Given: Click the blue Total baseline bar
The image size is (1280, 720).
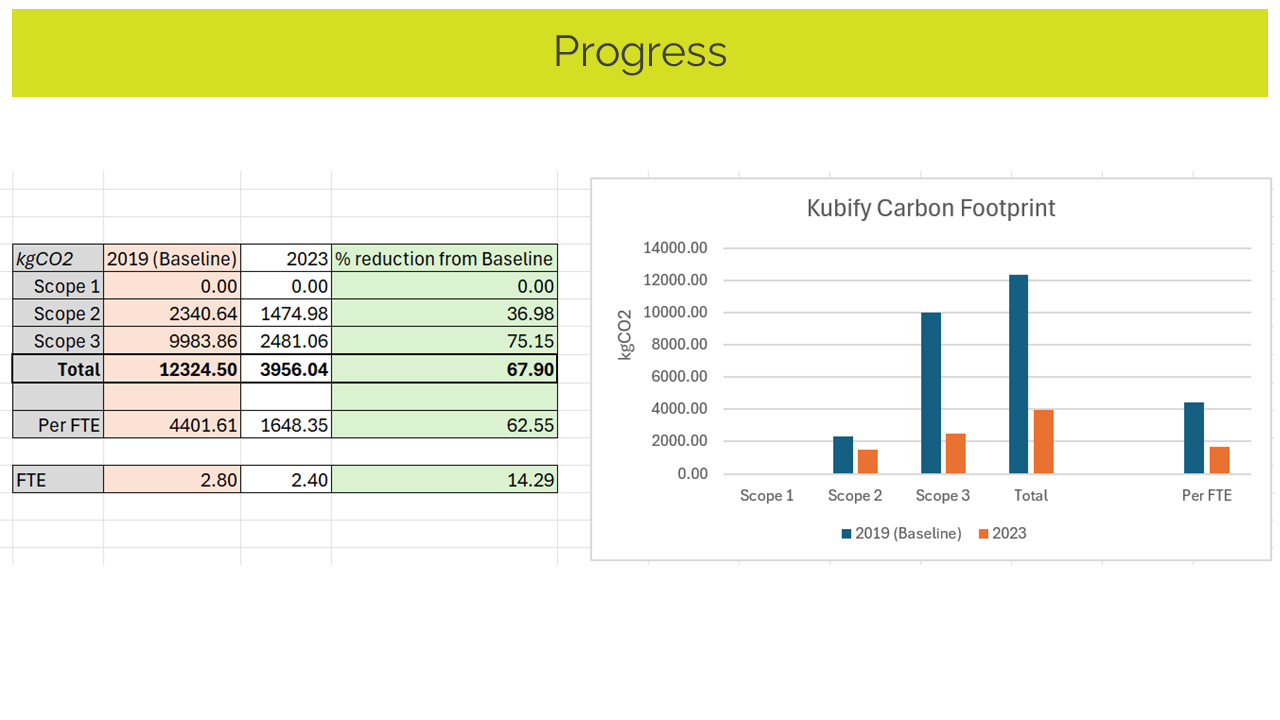Looking at the screenshot, I should tap(1019, 374).
